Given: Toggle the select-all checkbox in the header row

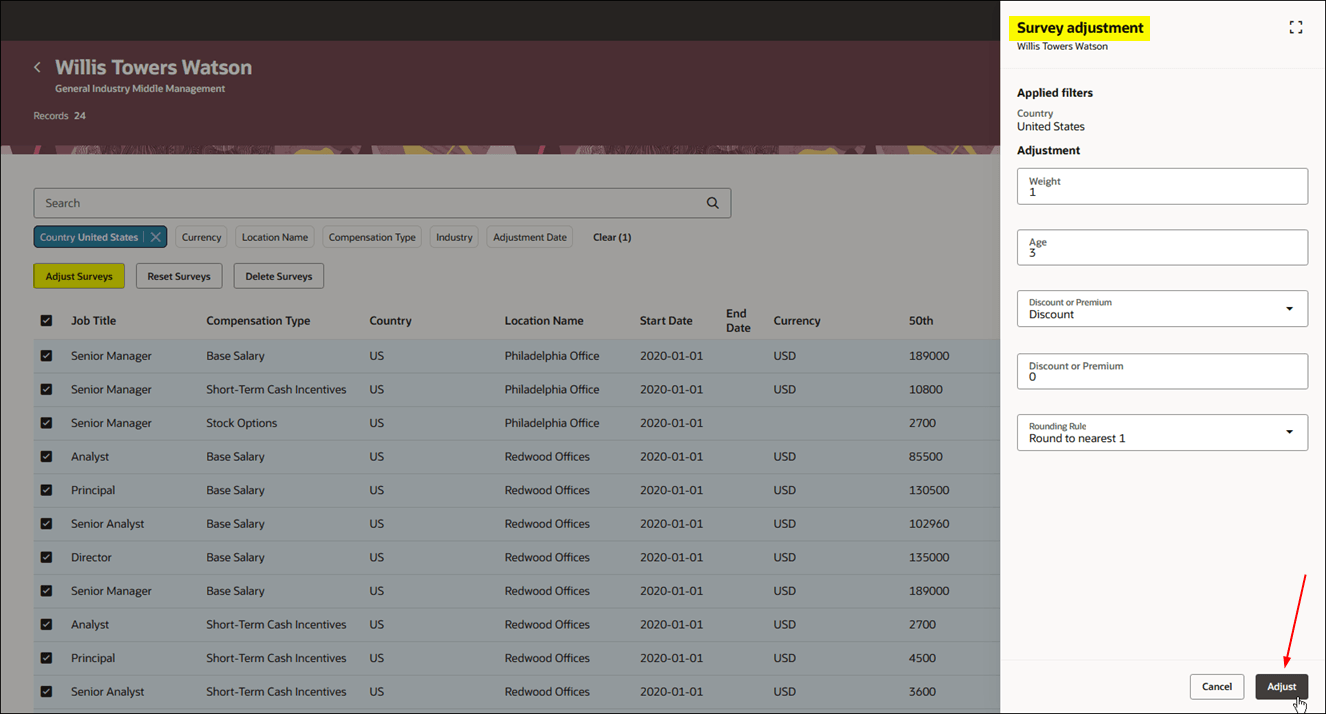Looking at the screenshot, I should (46, 321).
